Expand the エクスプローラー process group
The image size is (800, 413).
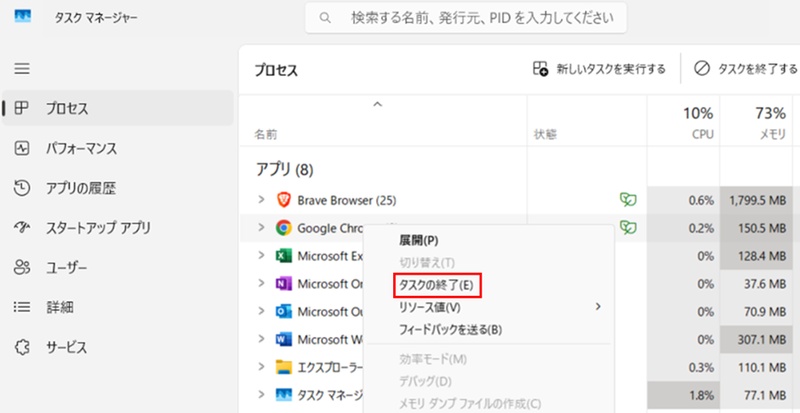[262, 367]
